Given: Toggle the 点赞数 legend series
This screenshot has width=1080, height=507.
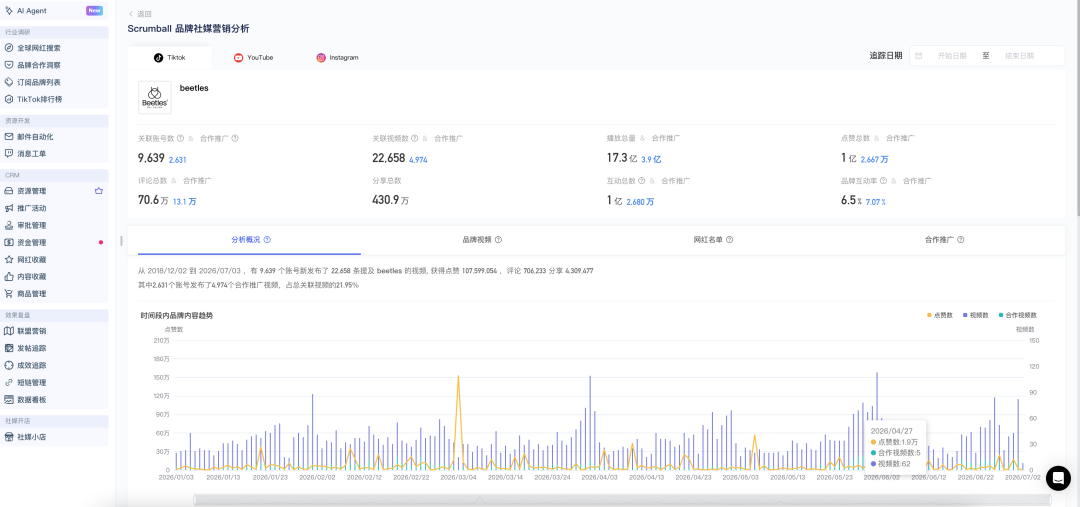Looking at the screenshot, I should (939, 315).
